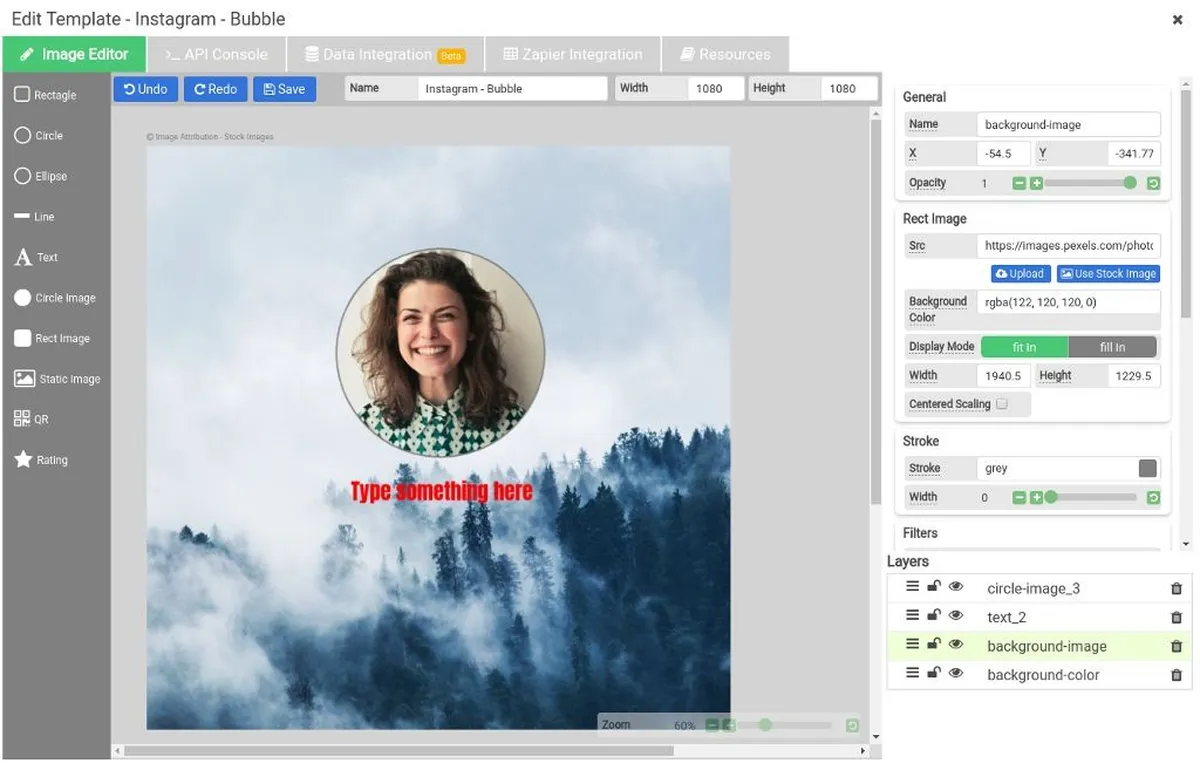Delete the circle-image_3 layer
The image size is (1200, 763).
tap(1176, 589)
